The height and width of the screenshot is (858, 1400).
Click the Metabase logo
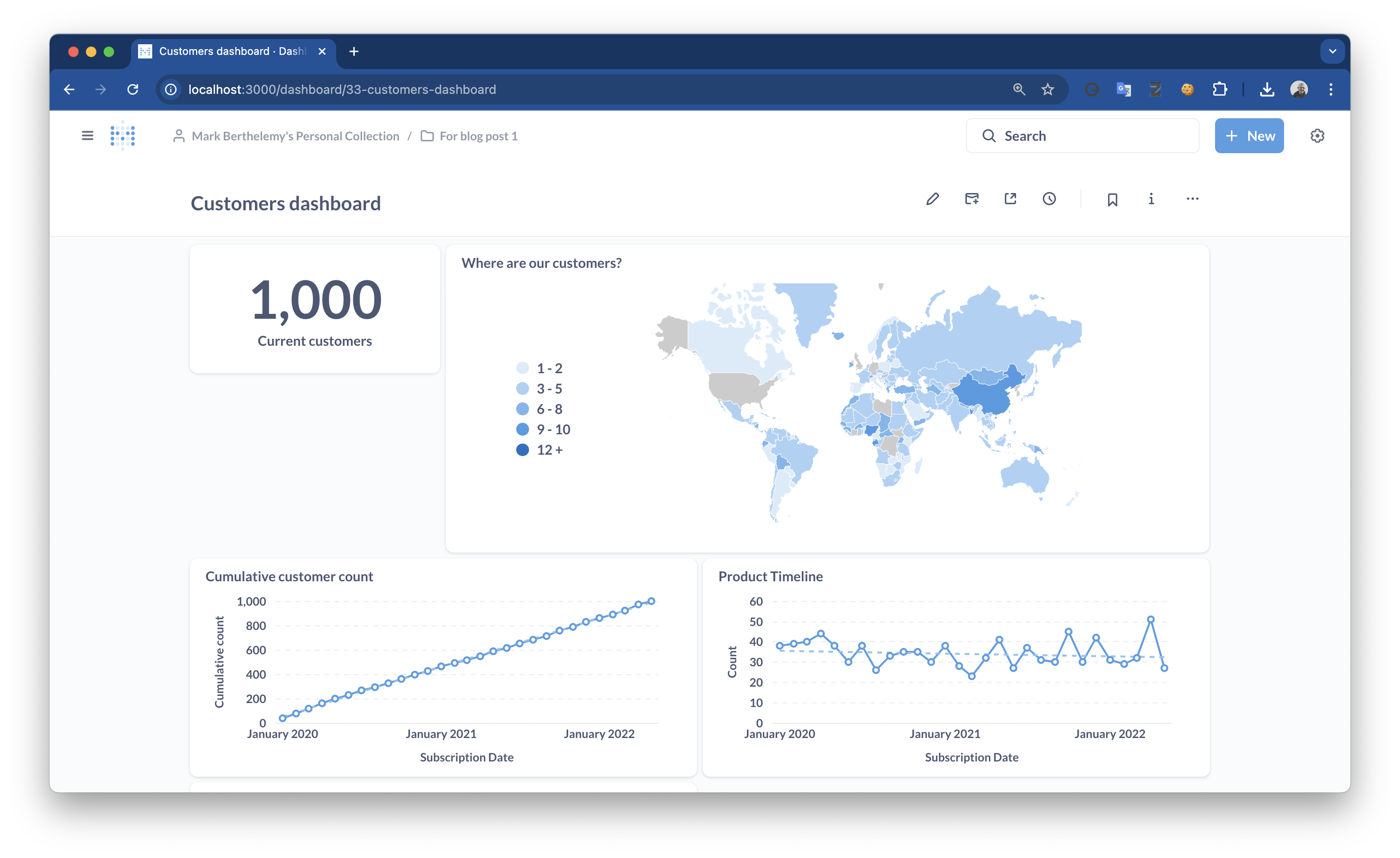(x=123, y=136)
